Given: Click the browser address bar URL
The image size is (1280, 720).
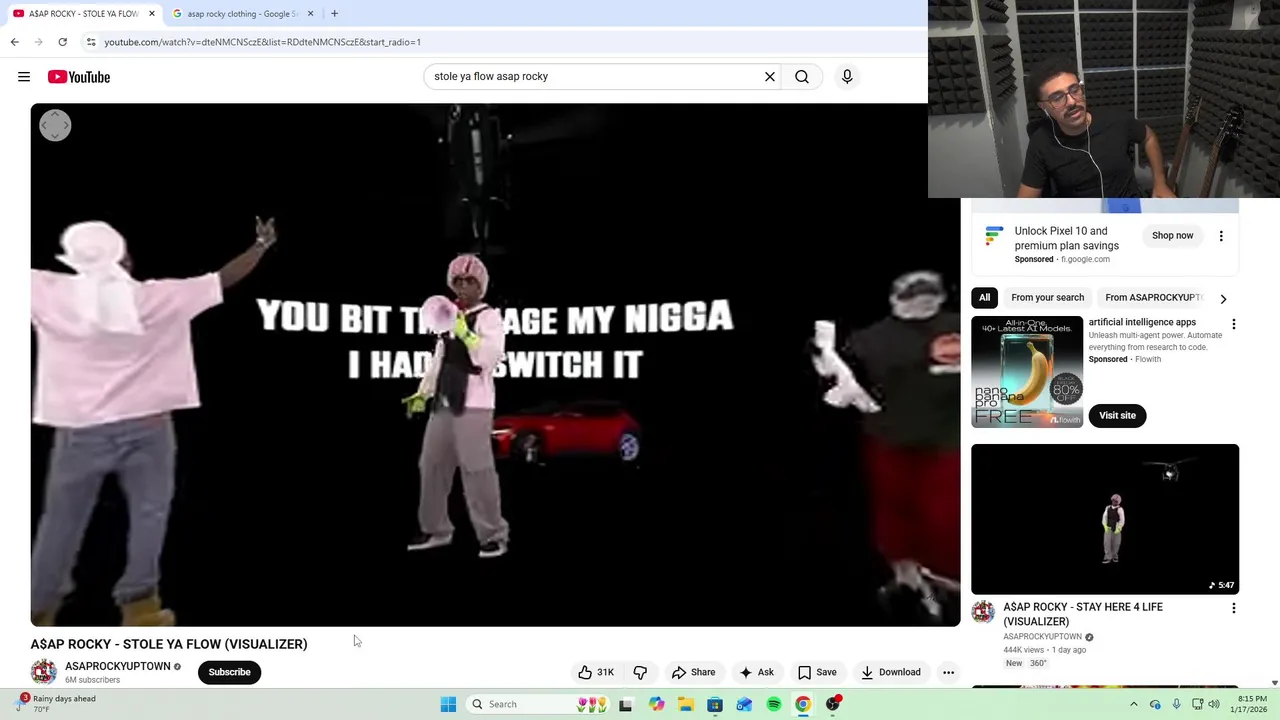Looking at the screenshot, I should (x=263, y=42).
